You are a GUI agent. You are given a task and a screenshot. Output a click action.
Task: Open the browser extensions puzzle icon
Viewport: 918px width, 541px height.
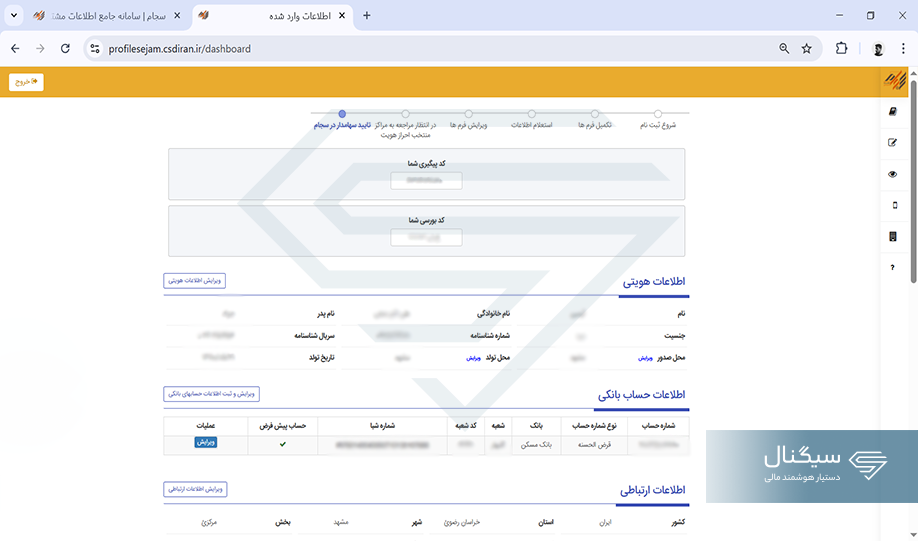tap(841, 48)
